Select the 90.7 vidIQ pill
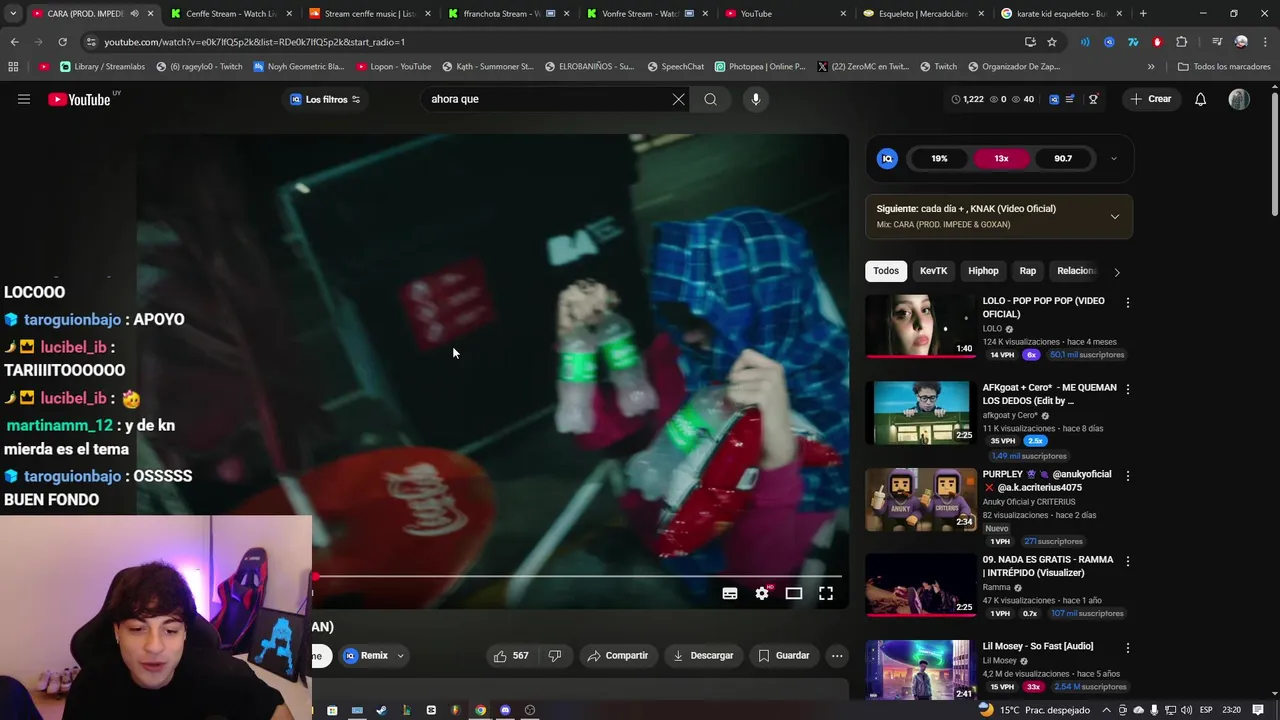Viewport: 1280px width, 720px height. 1063,158
